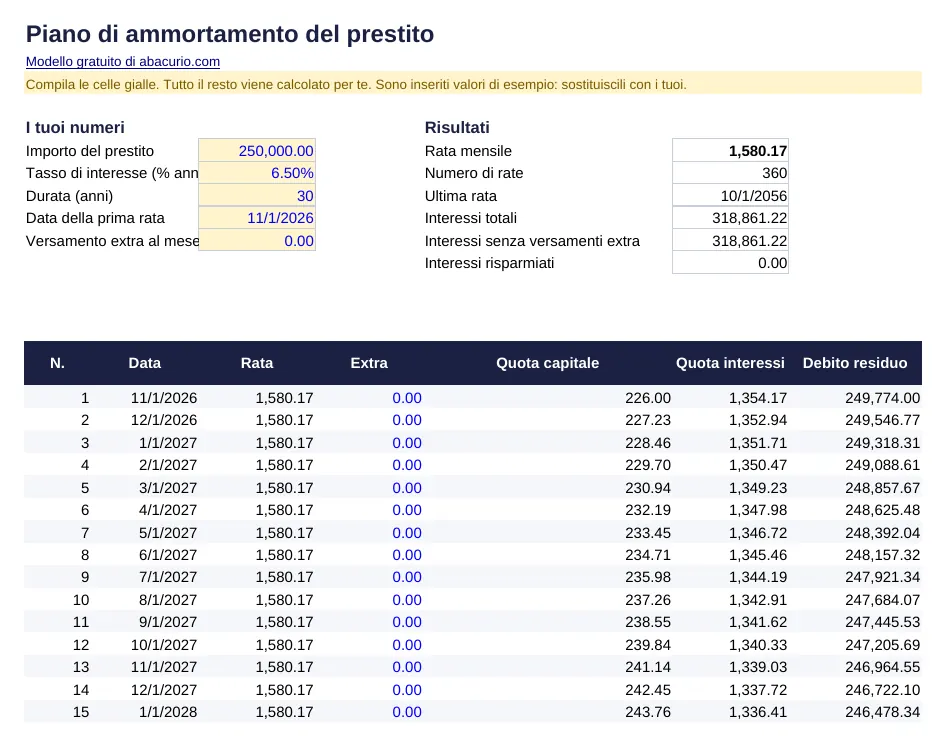Click the 'Quota interessi' column header

730,363
